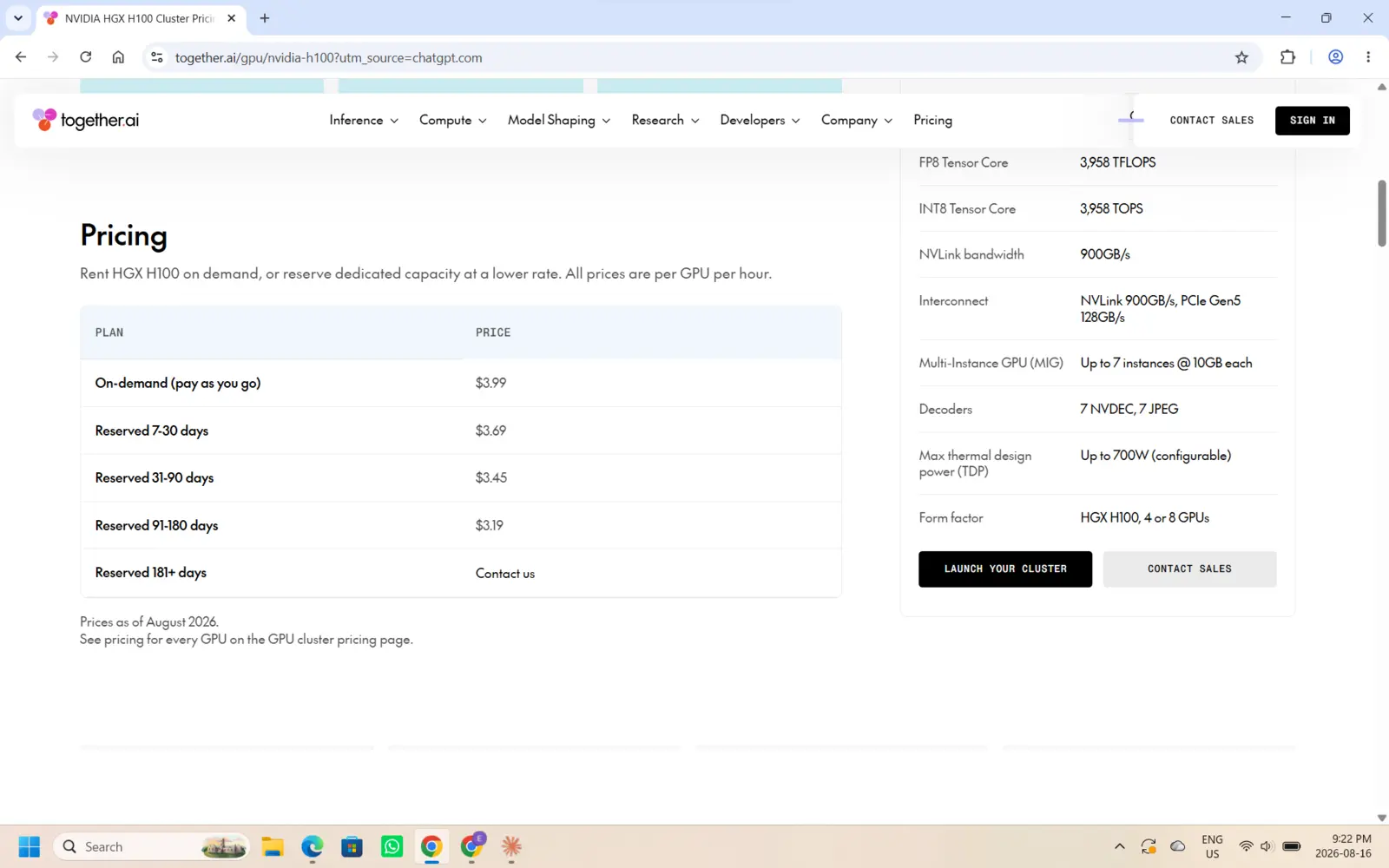
Task: Click the $3.45 price value
Action: [x=491, y=477]
